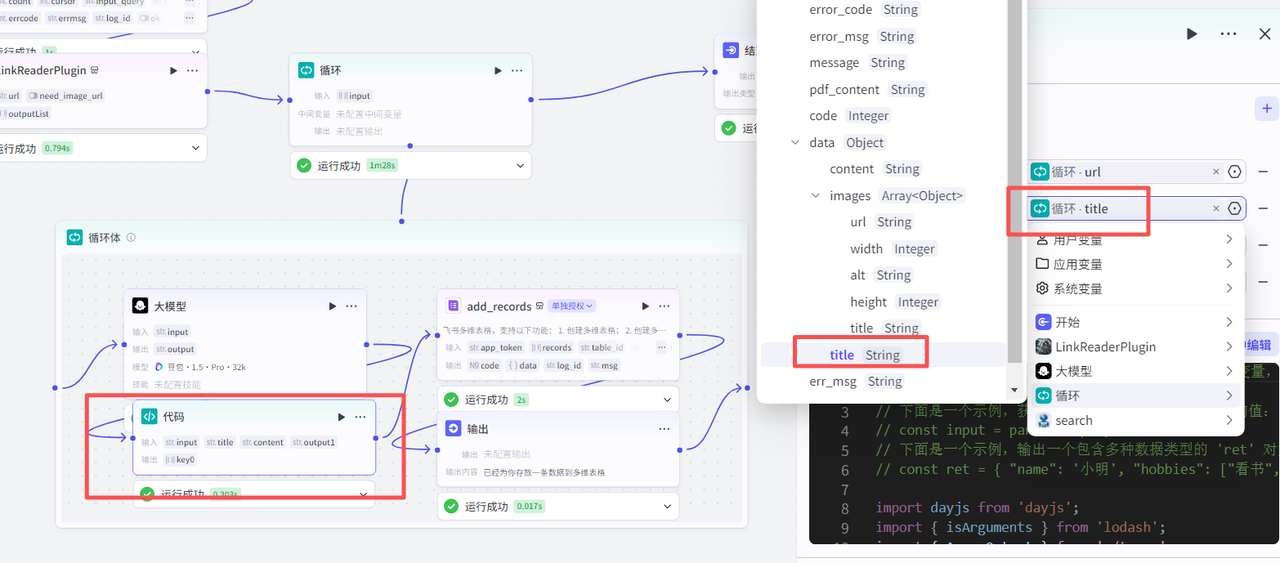The width and height of the screenshot is (1280, 563).
Task: Select content String under data
Action: click(x=875, y=169)
